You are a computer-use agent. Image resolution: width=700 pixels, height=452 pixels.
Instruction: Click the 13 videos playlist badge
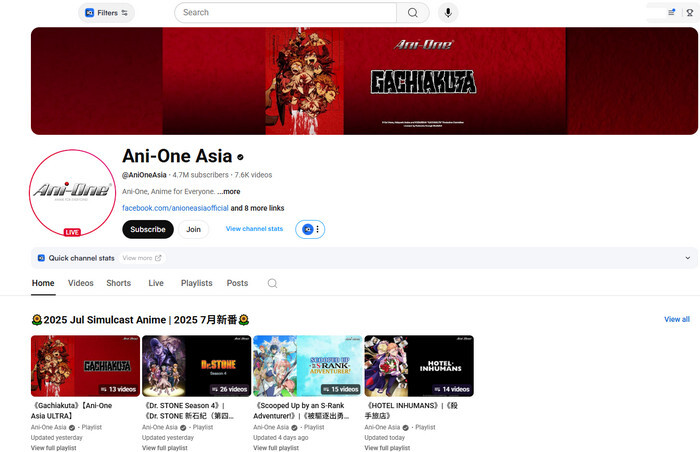pos(118,389)
